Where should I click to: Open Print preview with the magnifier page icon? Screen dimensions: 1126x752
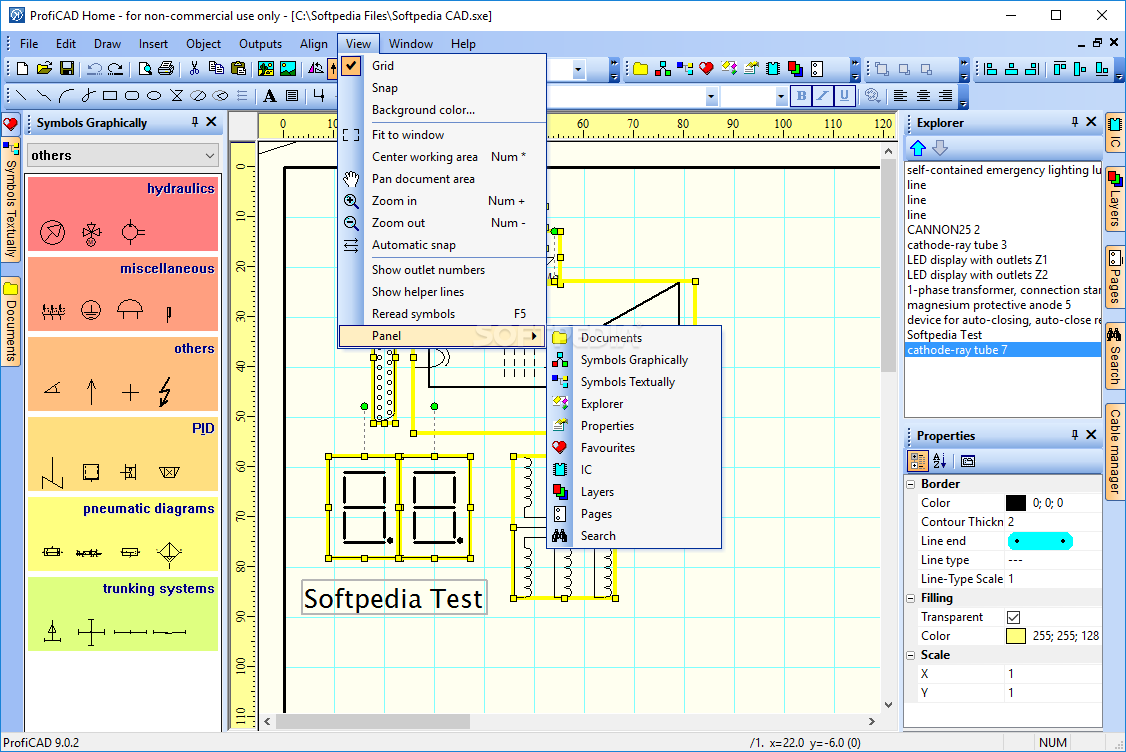(x=145, y=68)
